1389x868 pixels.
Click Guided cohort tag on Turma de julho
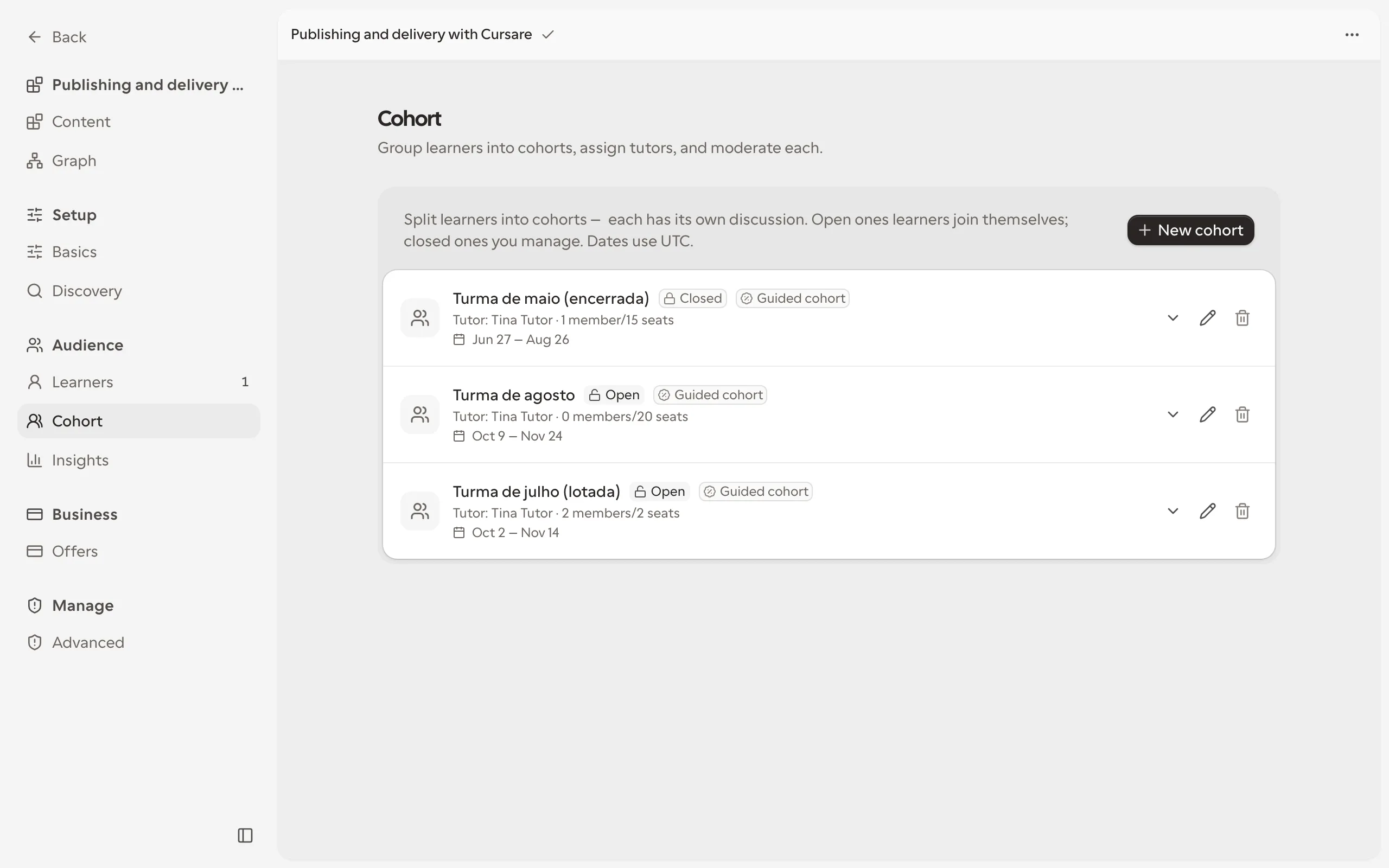(x=755, y=492)
